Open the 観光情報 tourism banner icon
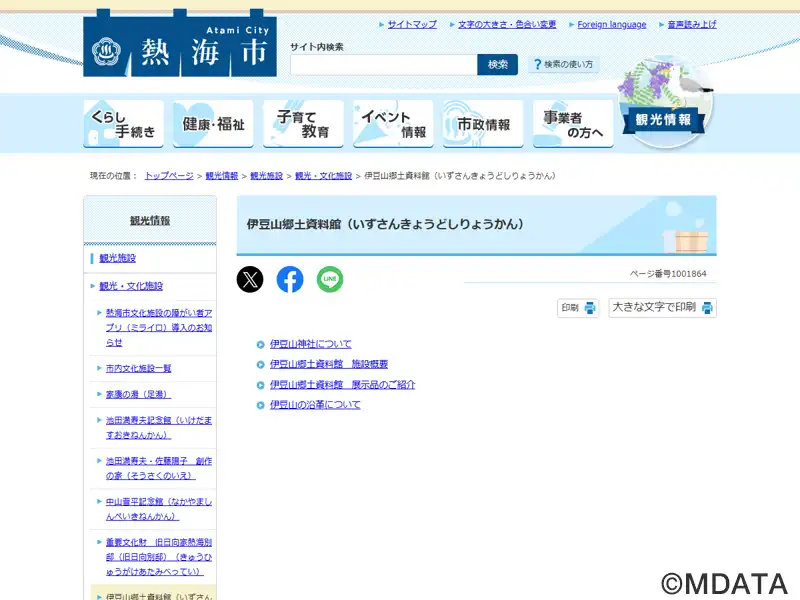 coord(664,110)
